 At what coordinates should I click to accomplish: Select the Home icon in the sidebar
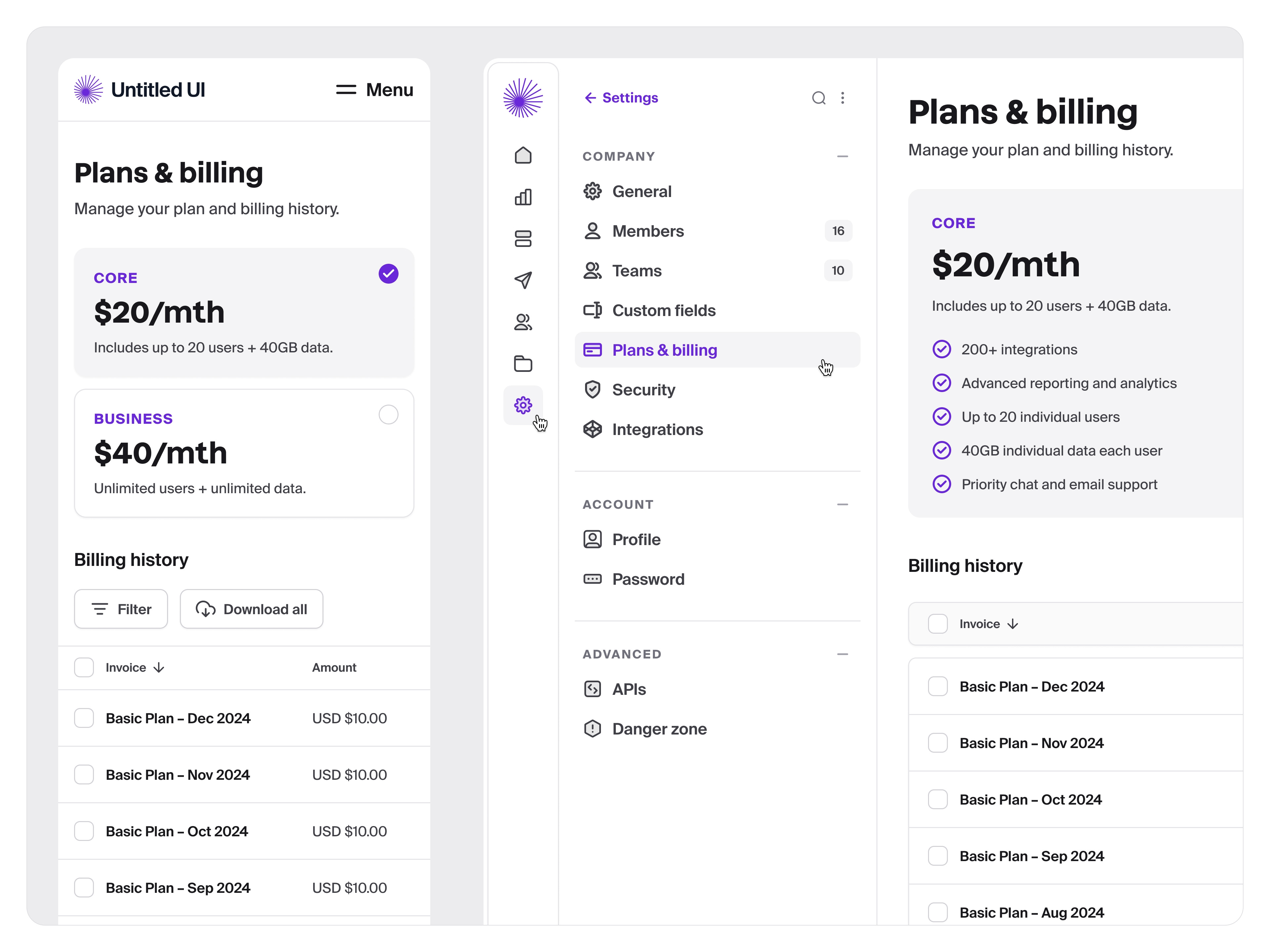tap(523, 155)
